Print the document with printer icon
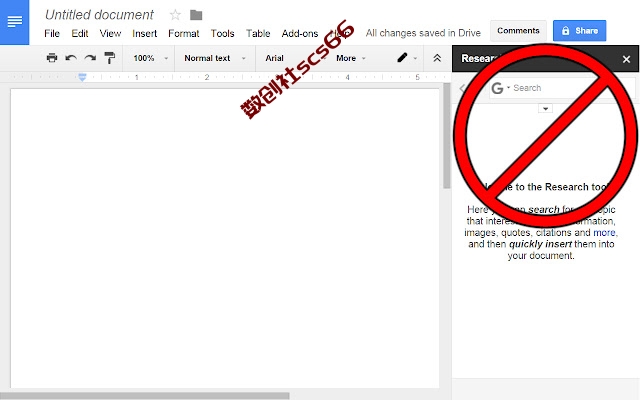This screenshot has width=640, height=400. pos(52,58)
